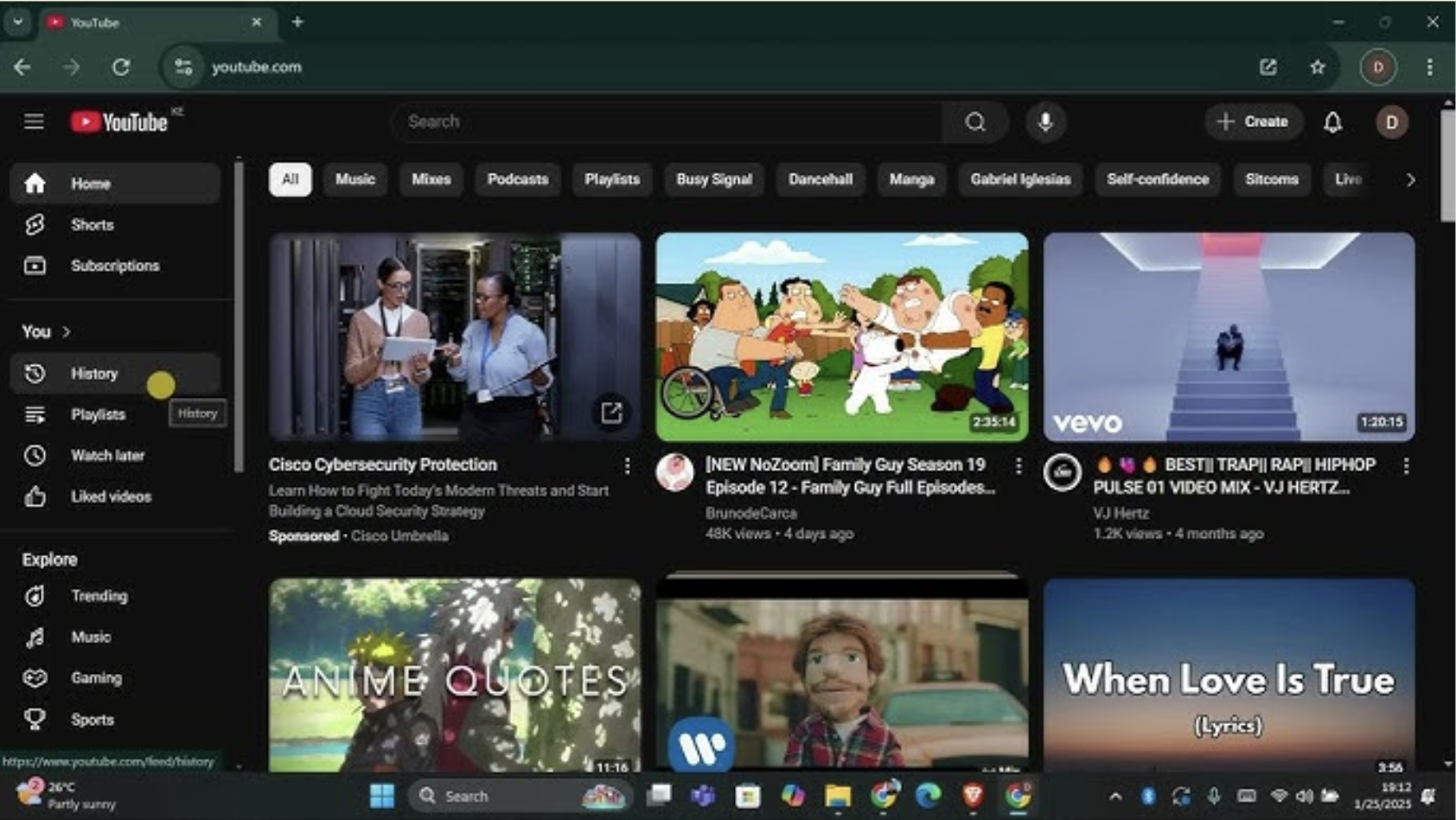The image size is (1456, 820).
Task: Select the Podcasts filter chip
Action: 517,180
